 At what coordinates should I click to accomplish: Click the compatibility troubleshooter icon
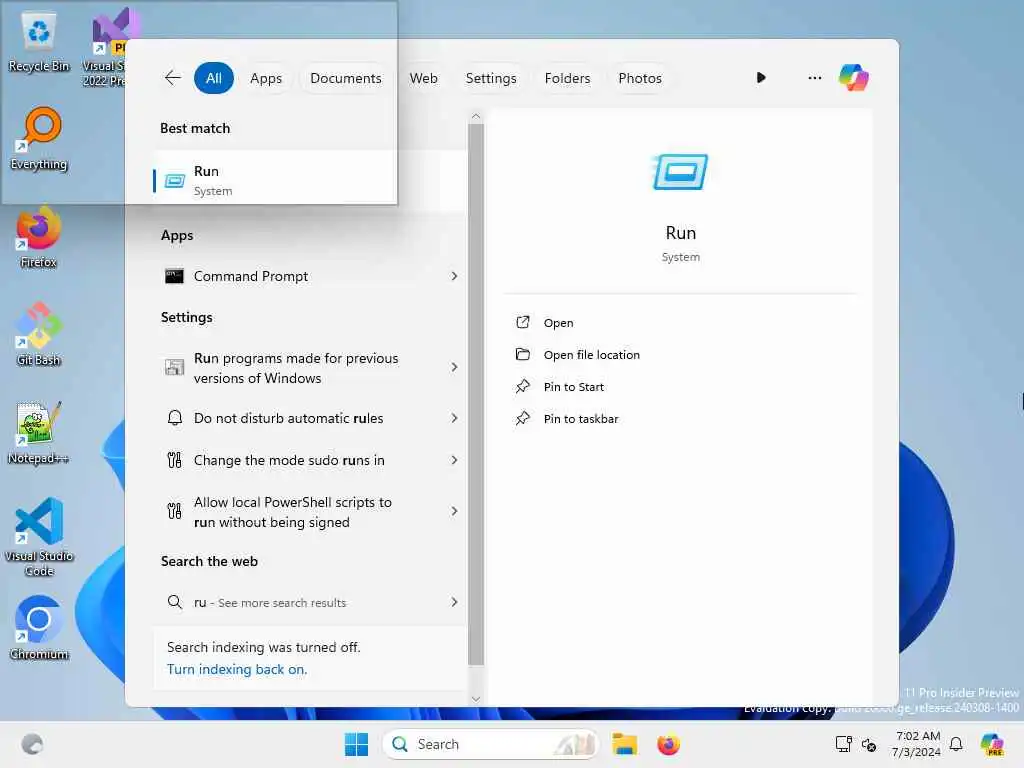[x=174, y=368]
